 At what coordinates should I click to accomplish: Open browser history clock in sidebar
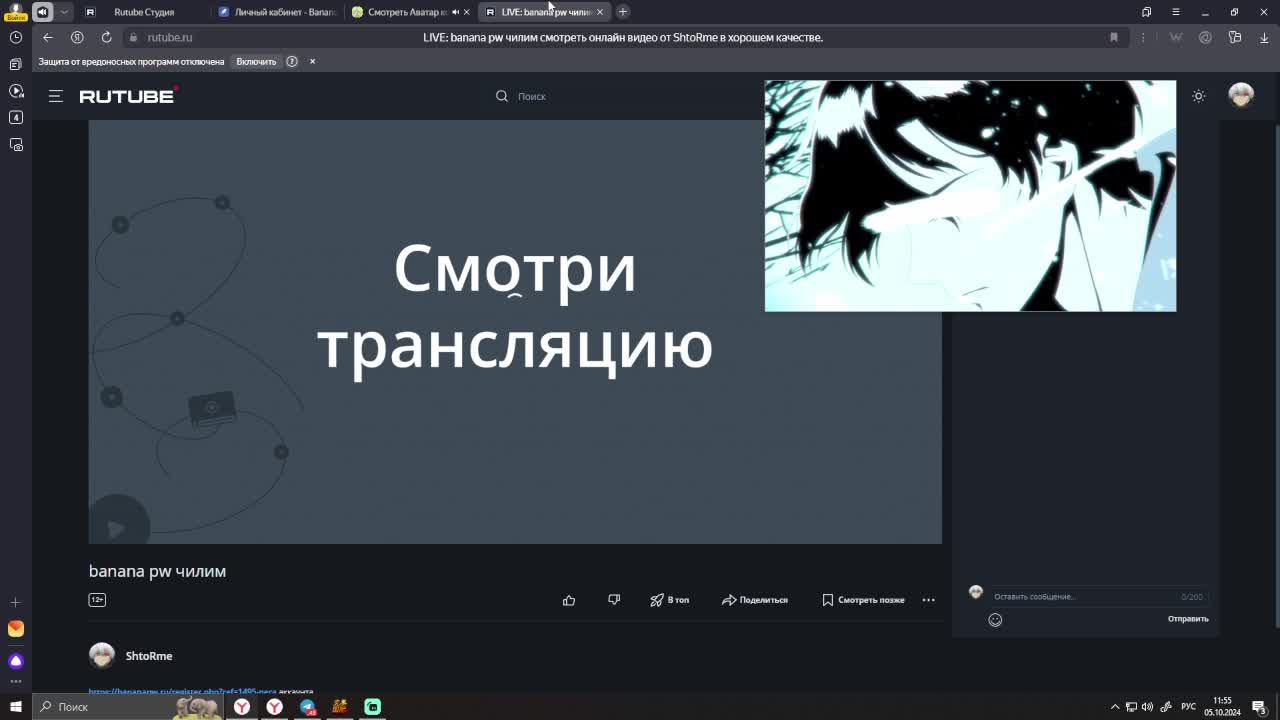pyautogui.click(x=16, y=37)
